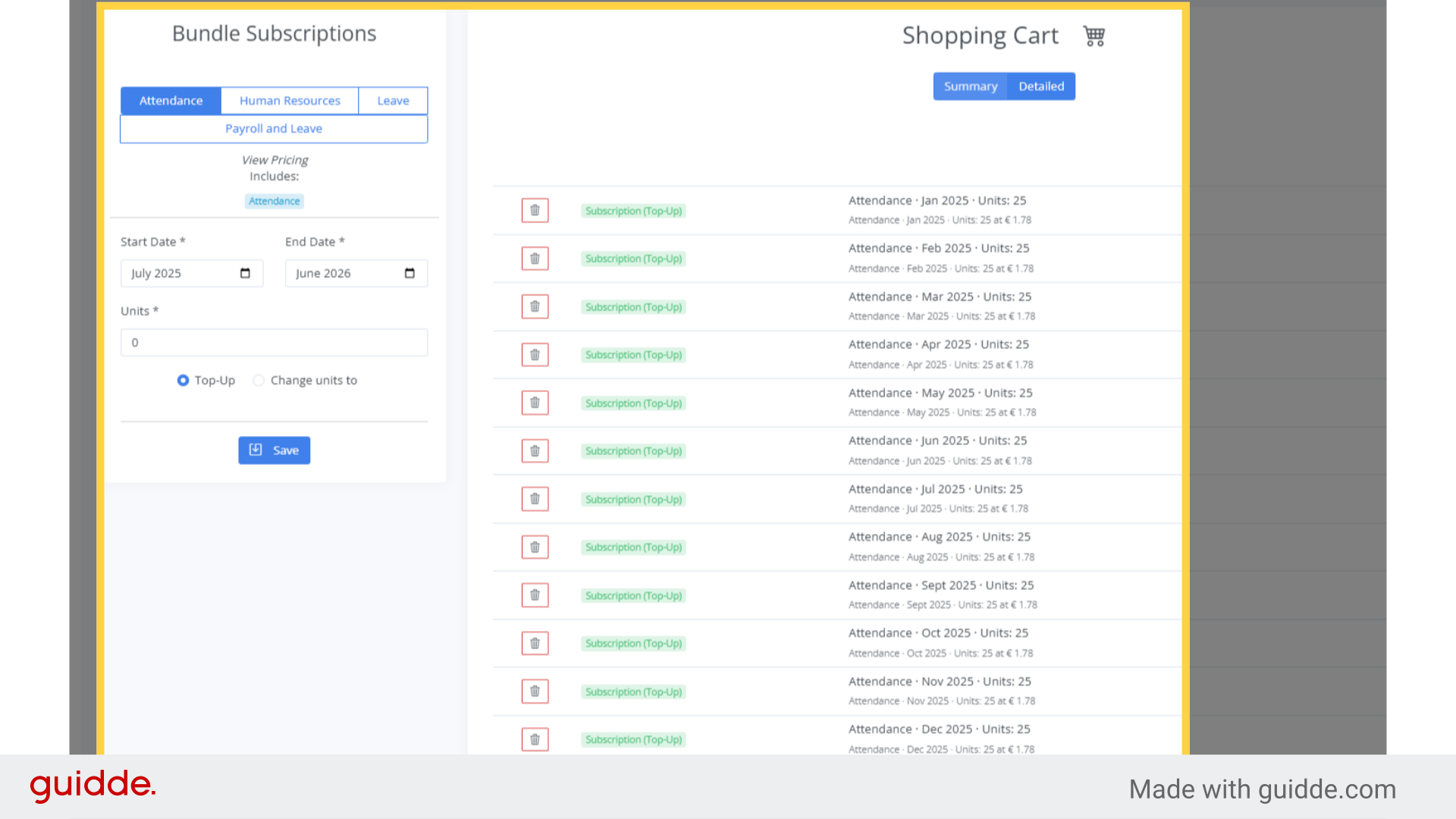Remove the Apr 2025 Attendance subscription
Image resolution: width=1456 pixels, height=819 pixels.
point(535,355)
